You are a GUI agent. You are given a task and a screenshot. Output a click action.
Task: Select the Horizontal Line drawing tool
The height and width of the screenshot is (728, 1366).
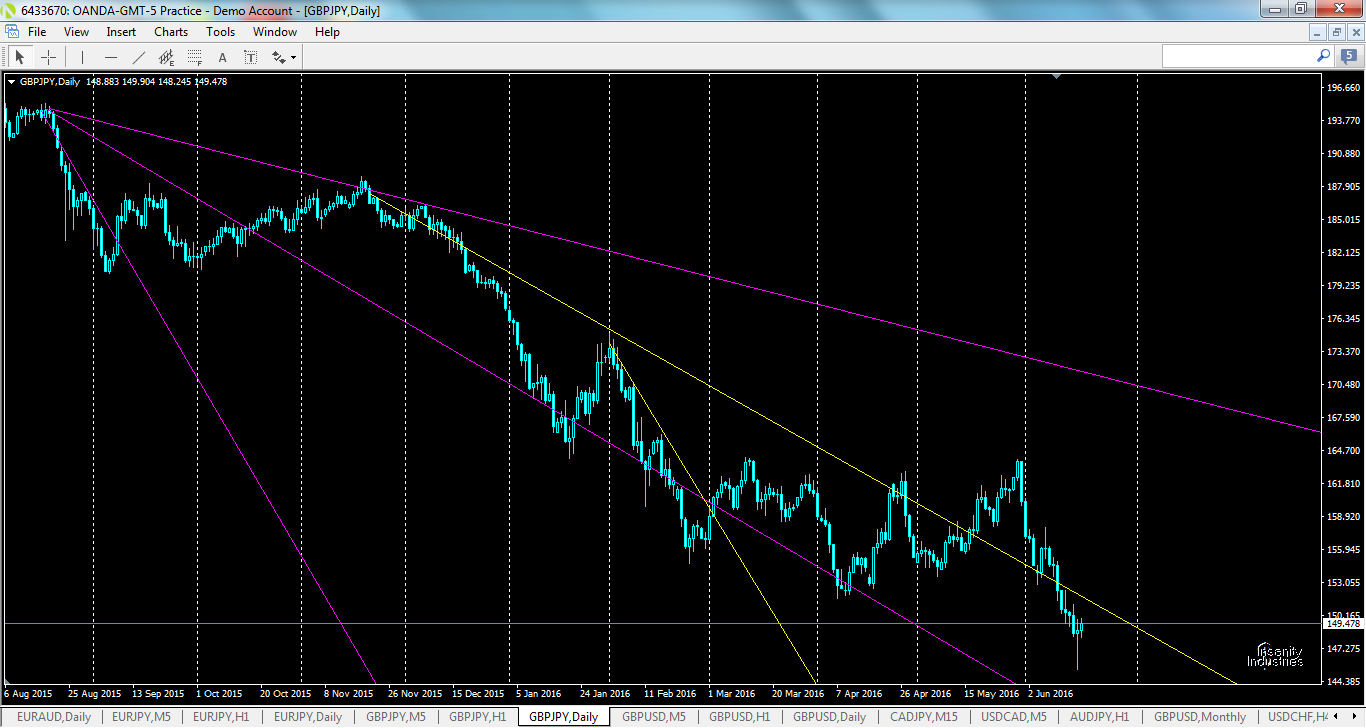[x=111, y=57]
